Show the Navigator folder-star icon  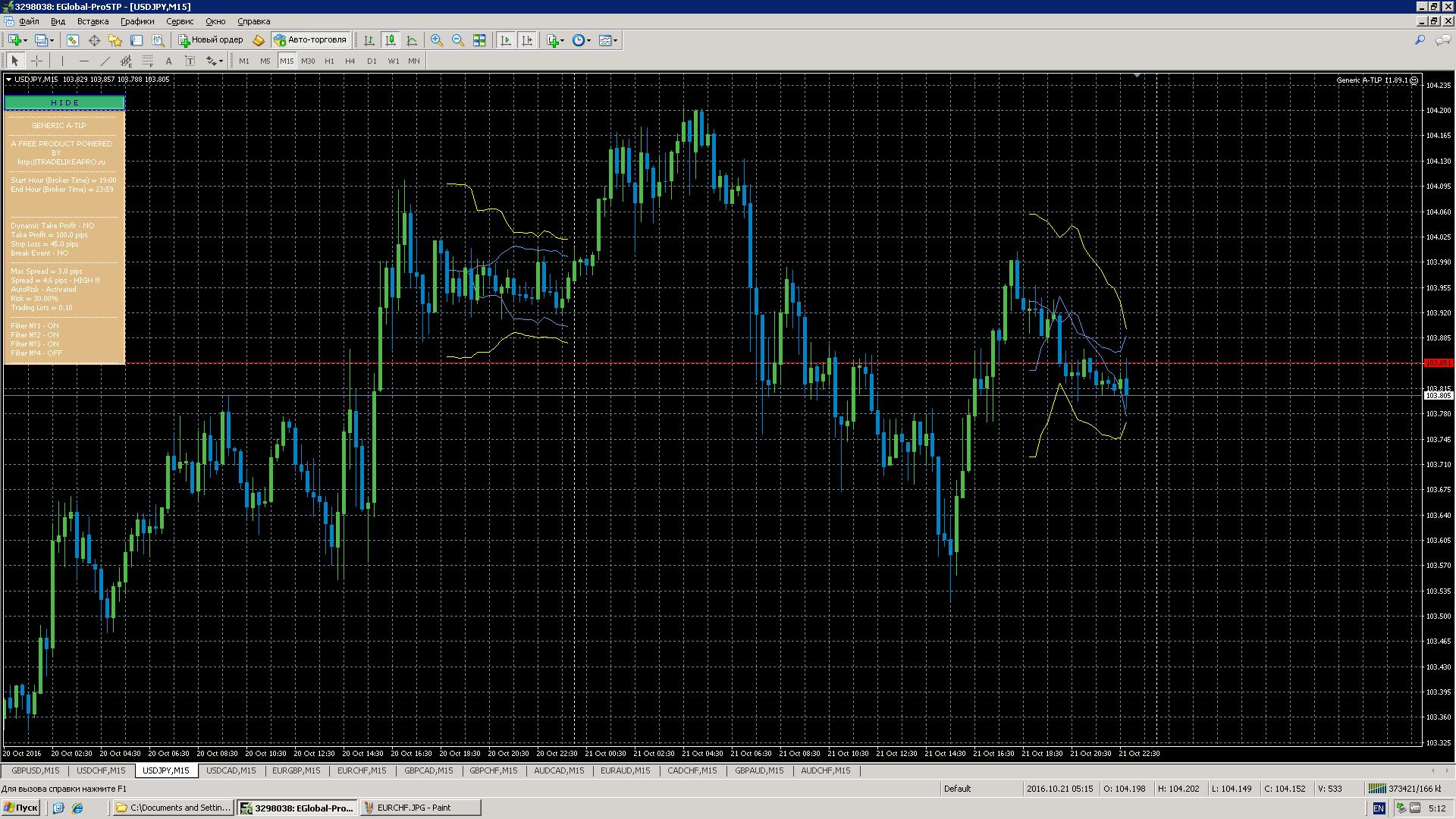[115, 40]
